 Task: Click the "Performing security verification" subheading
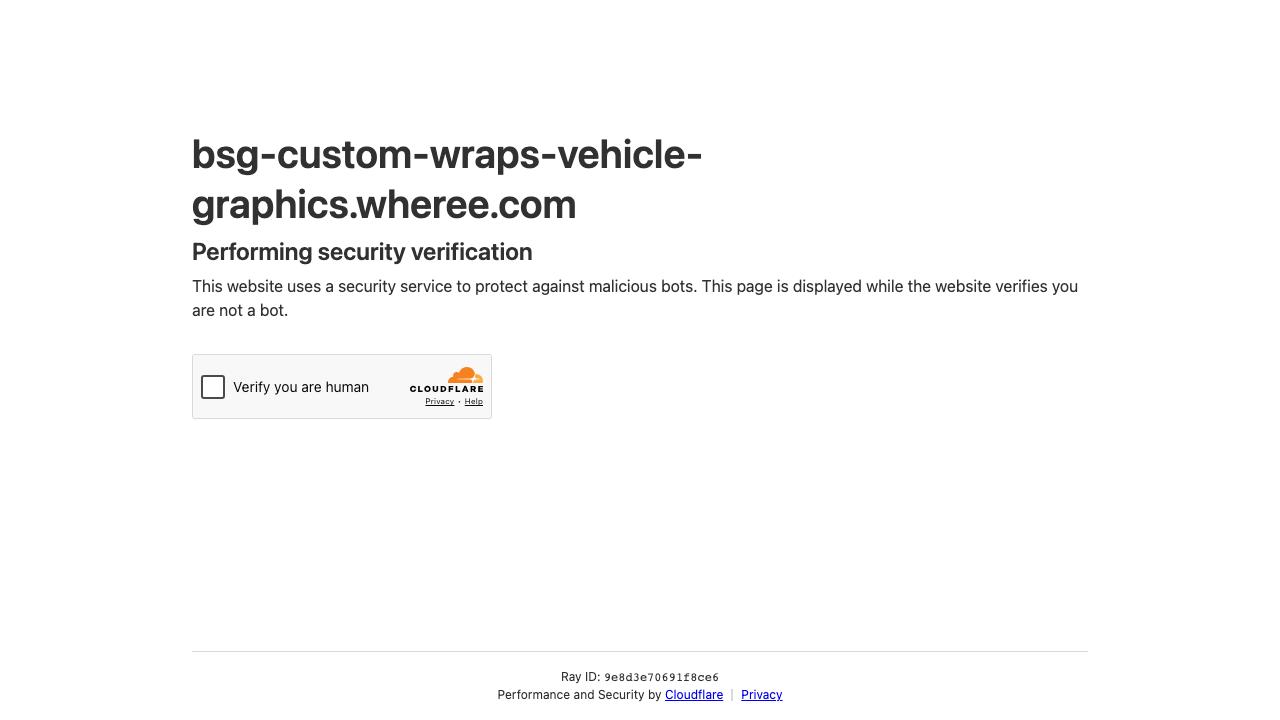pos(362,252)
